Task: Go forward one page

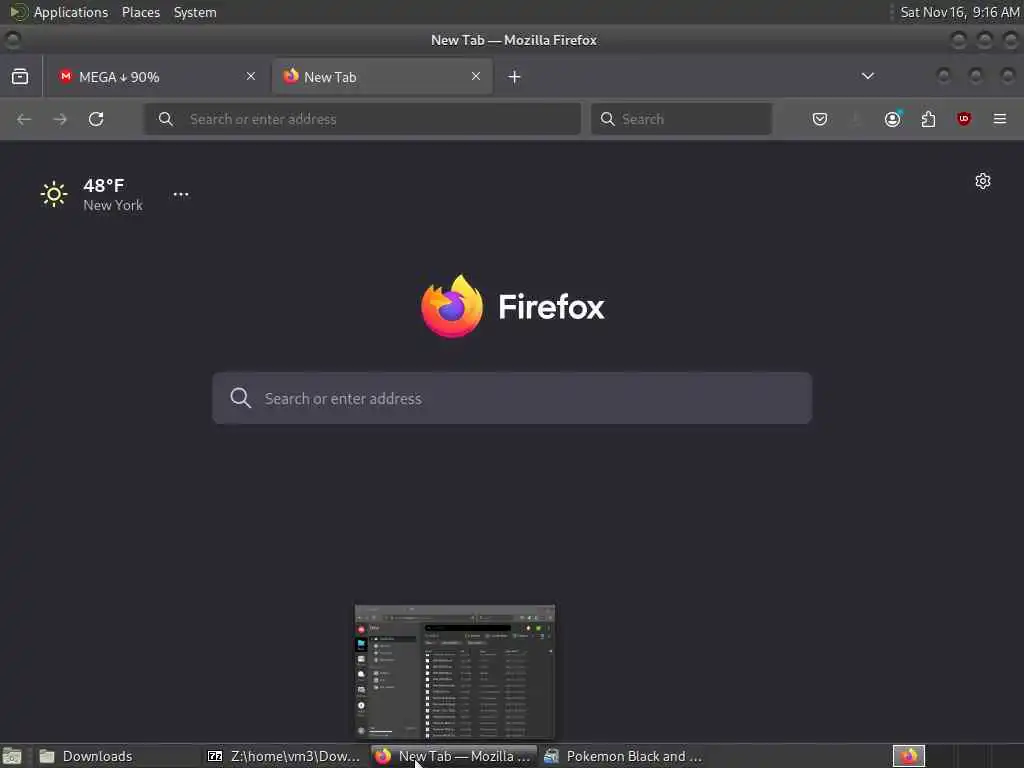Action: click(x=60, y=119)
